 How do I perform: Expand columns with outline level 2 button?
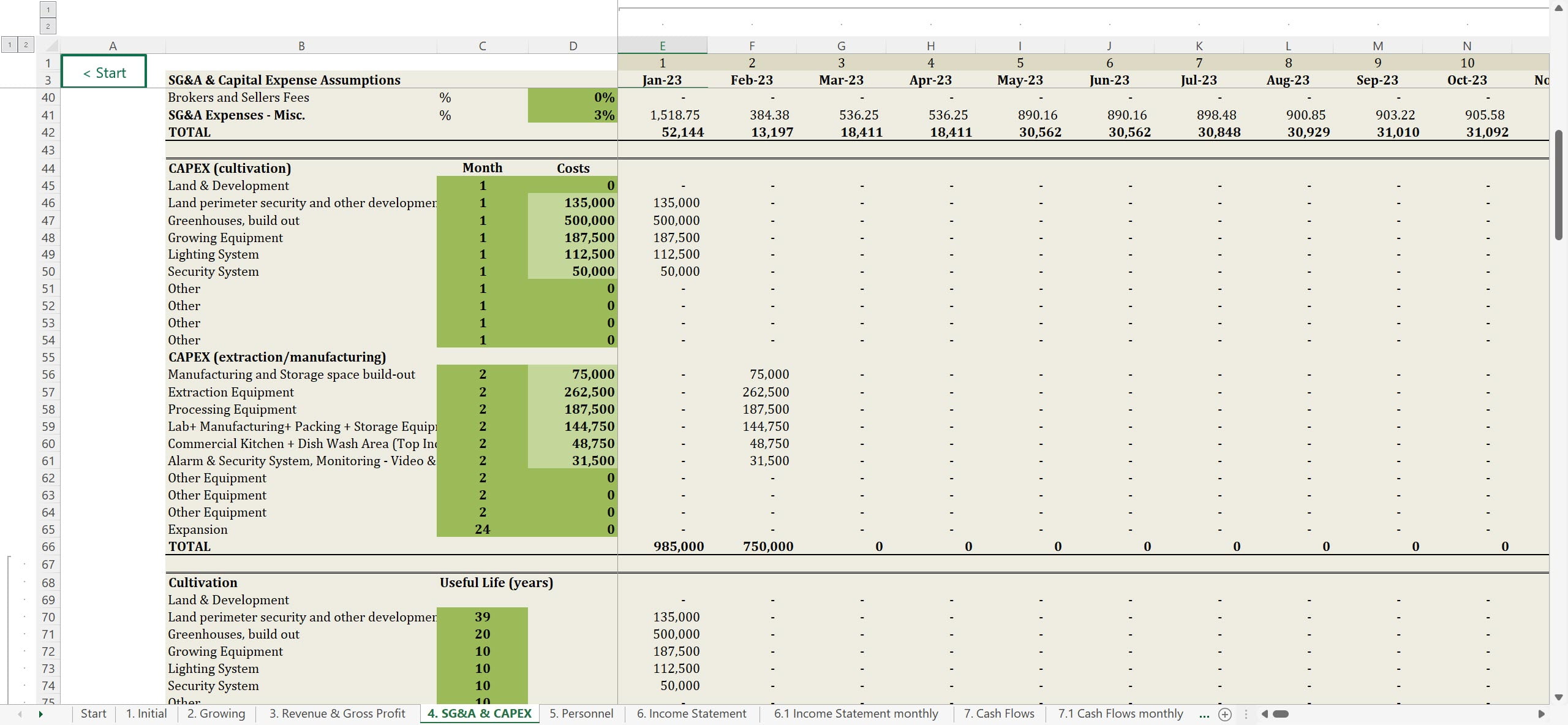[x=48, y=26]
